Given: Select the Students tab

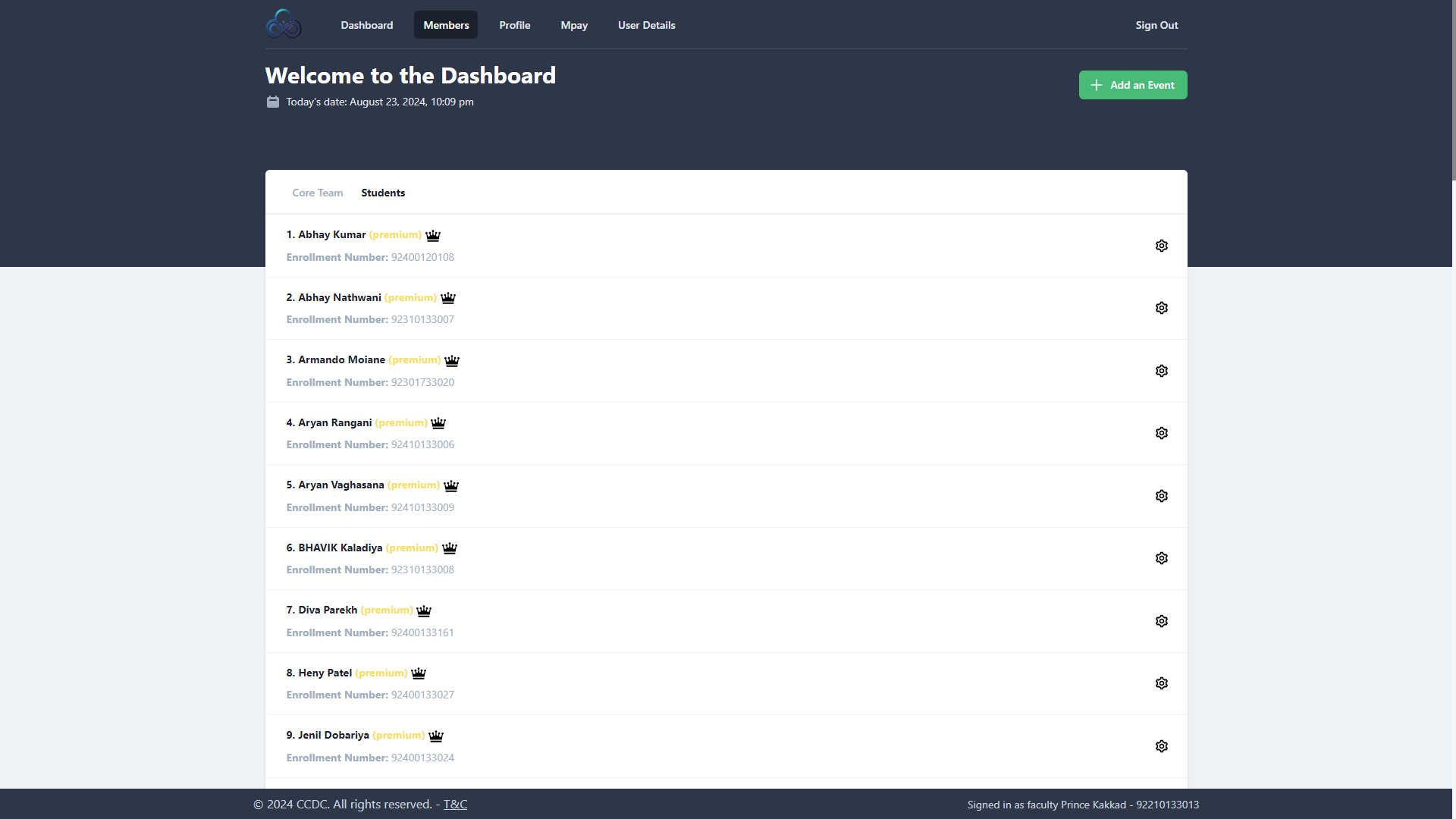Looking at the screenshot, I should coord(383,193).
